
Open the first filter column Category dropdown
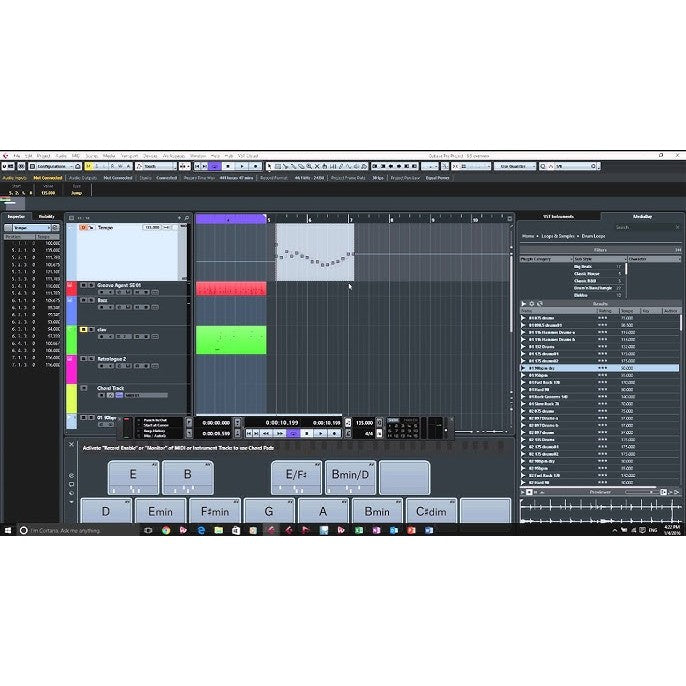[546, 259]
